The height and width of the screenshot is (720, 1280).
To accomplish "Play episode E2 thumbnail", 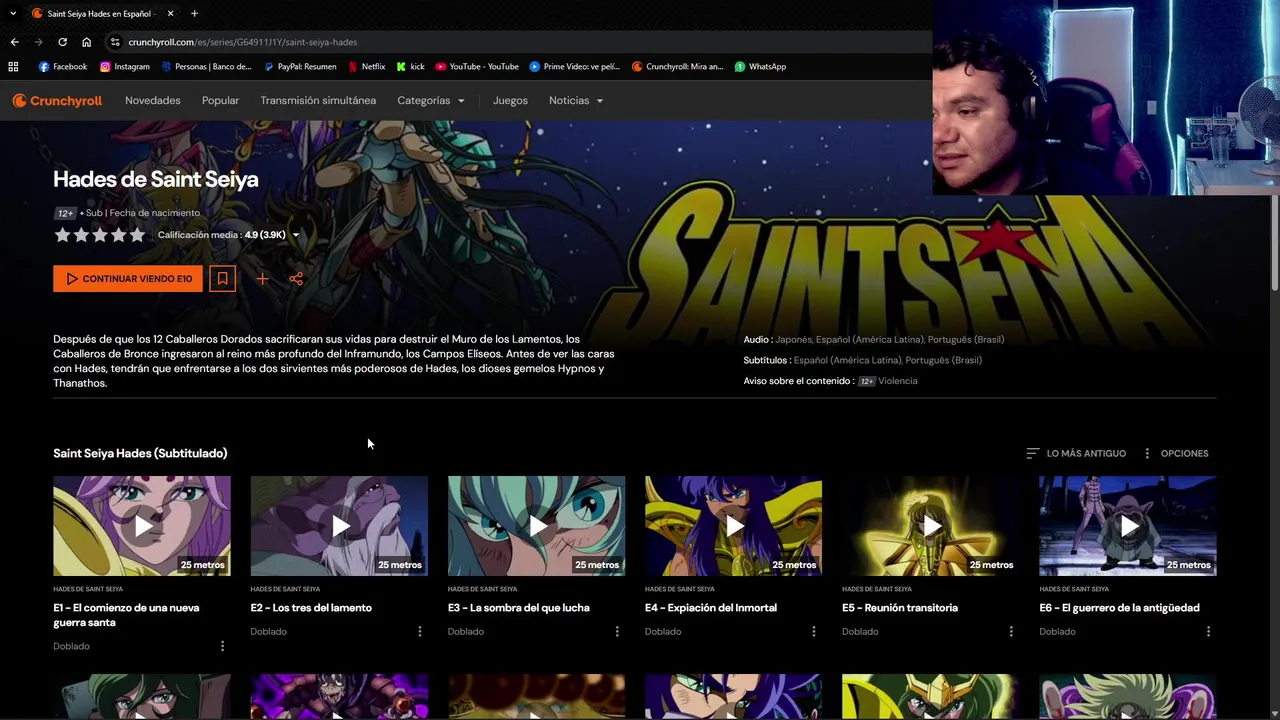I will click(339, 526).
